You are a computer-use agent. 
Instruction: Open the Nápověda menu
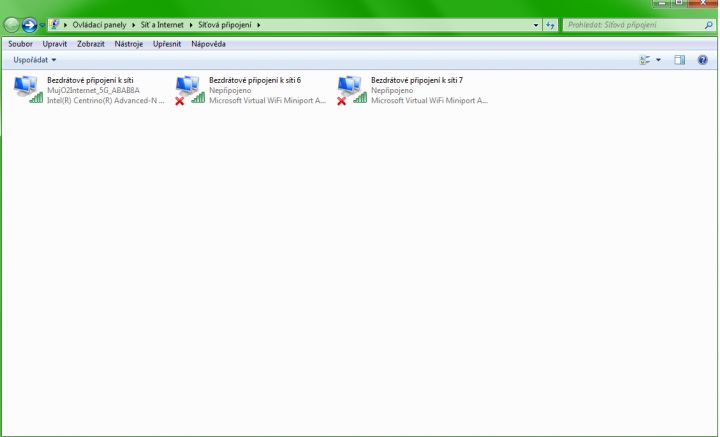tap(208, 44)
